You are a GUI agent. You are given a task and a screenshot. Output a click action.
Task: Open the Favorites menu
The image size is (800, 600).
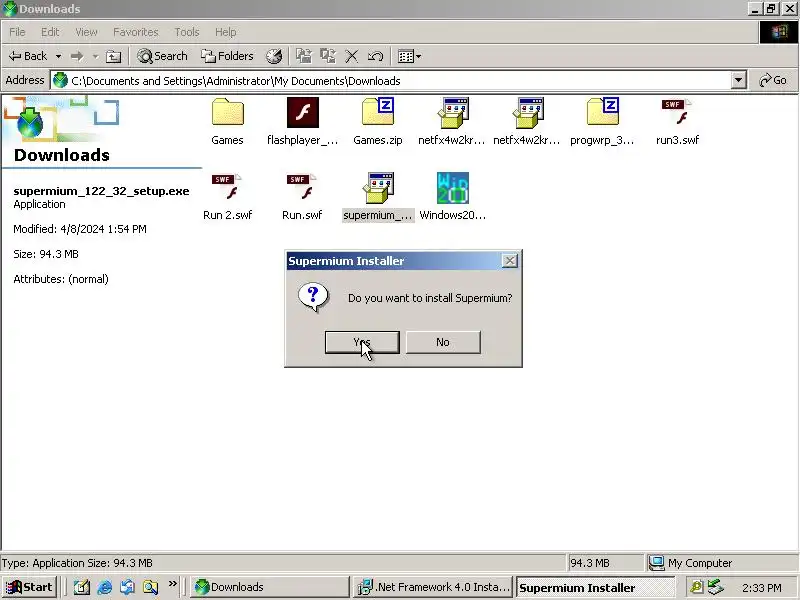[x=136, y=32]
